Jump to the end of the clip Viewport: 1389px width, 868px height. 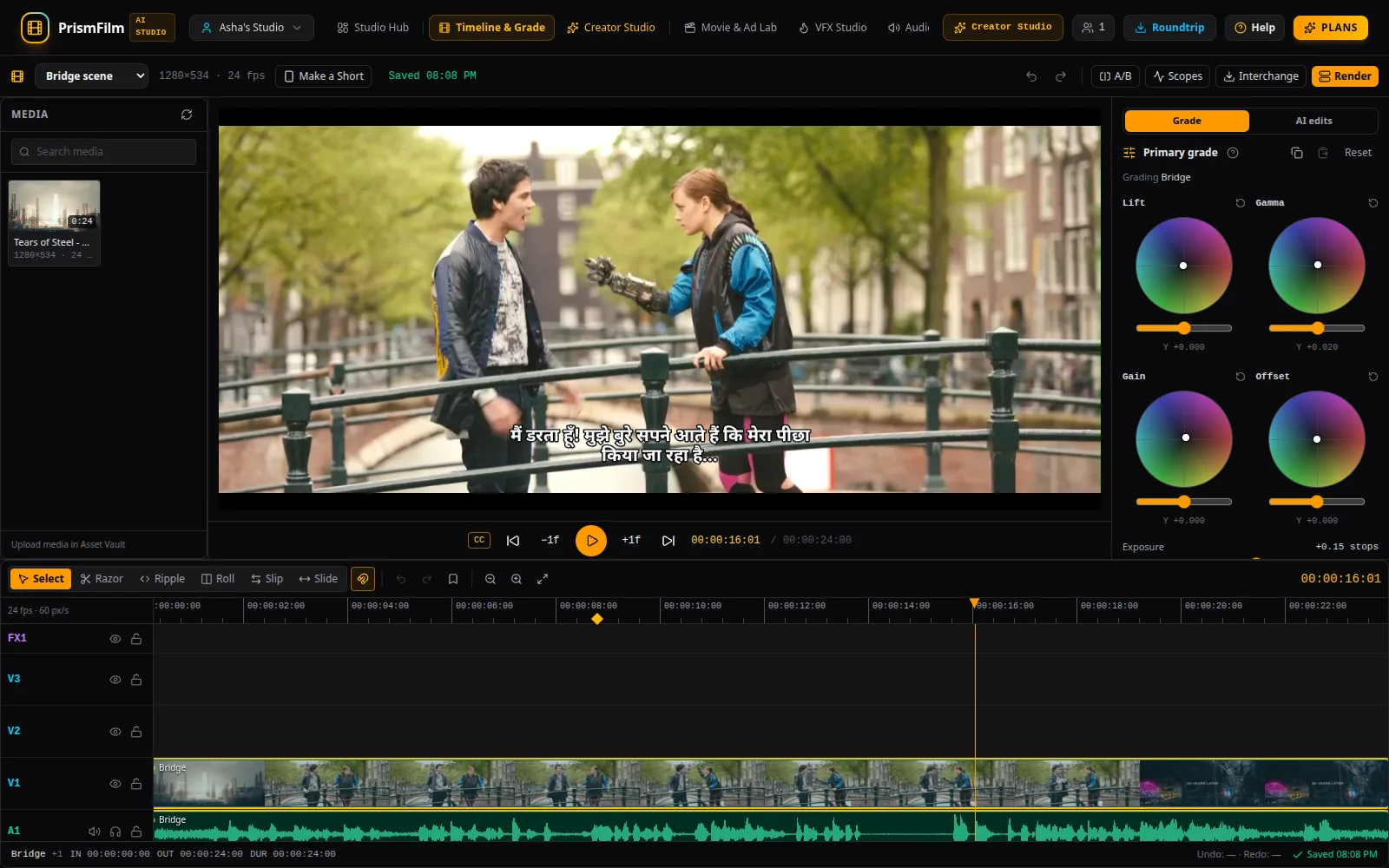pyautogui.click(x=668, y=540)
